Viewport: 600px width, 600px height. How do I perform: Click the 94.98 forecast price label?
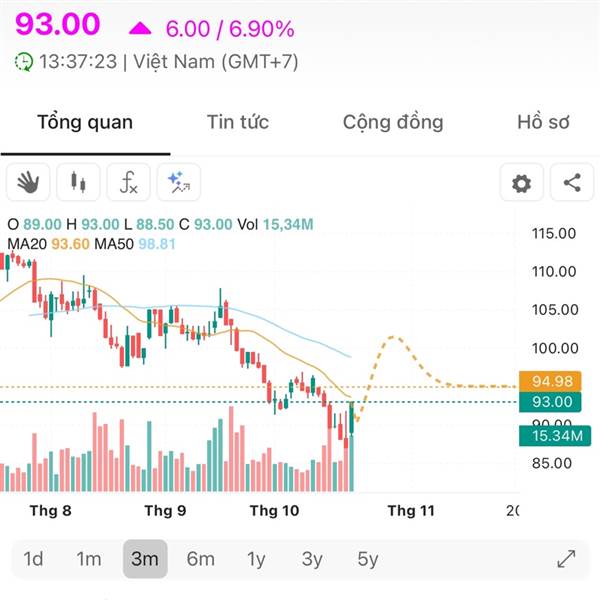(552, 381)
